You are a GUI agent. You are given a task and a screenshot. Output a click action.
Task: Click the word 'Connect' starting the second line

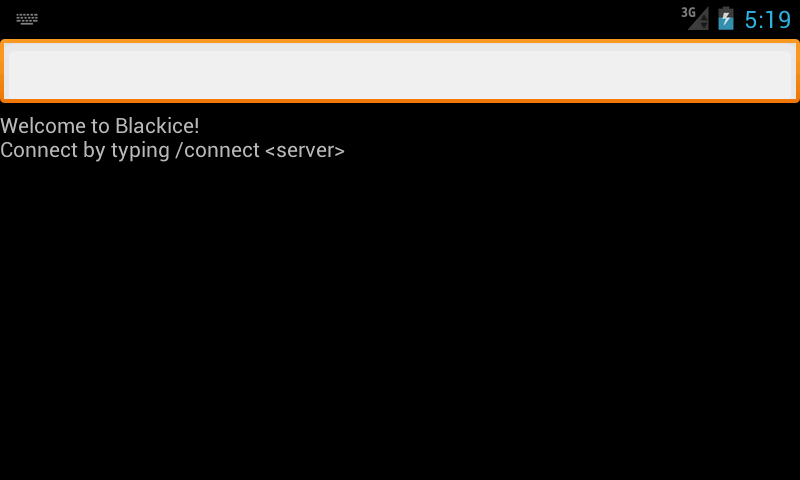(38, 151)
